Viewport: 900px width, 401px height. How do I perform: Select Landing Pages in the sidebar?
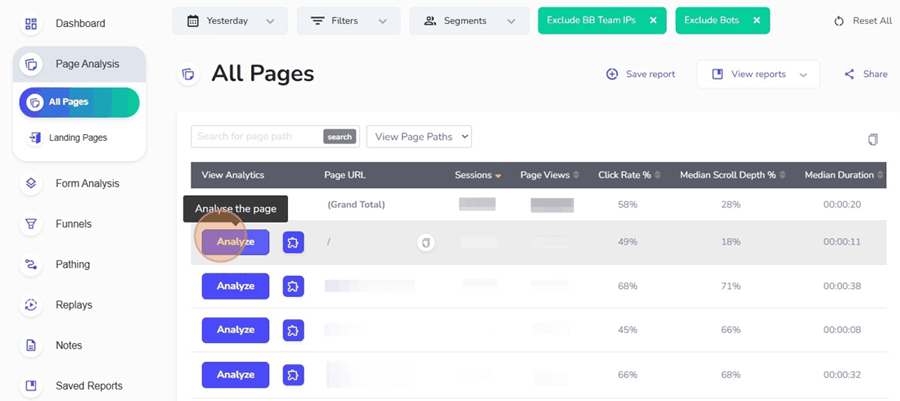77,138
